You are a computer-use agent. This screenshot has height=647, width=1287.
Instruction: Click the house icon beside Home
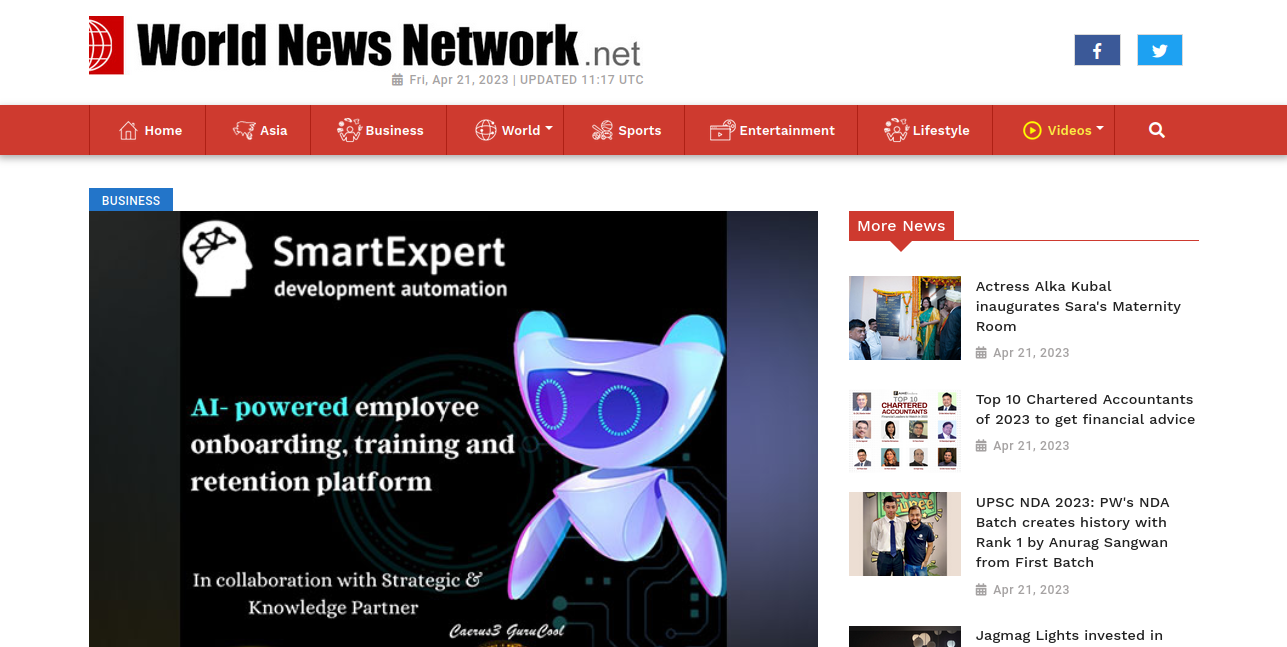tap(128, 130)
